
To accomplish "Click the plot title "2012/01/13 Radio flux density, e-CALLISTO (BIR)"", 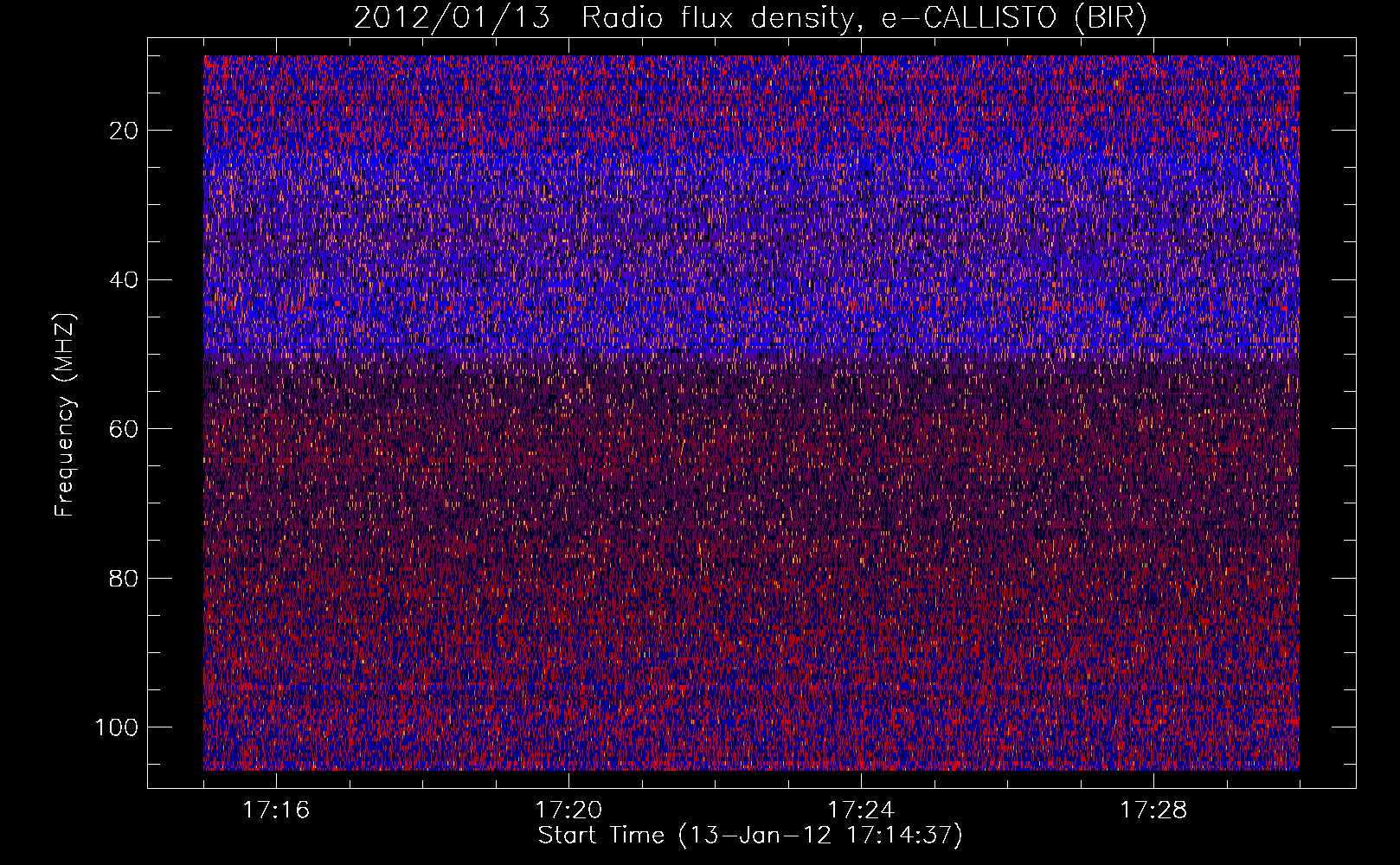I will coord(750,18).
